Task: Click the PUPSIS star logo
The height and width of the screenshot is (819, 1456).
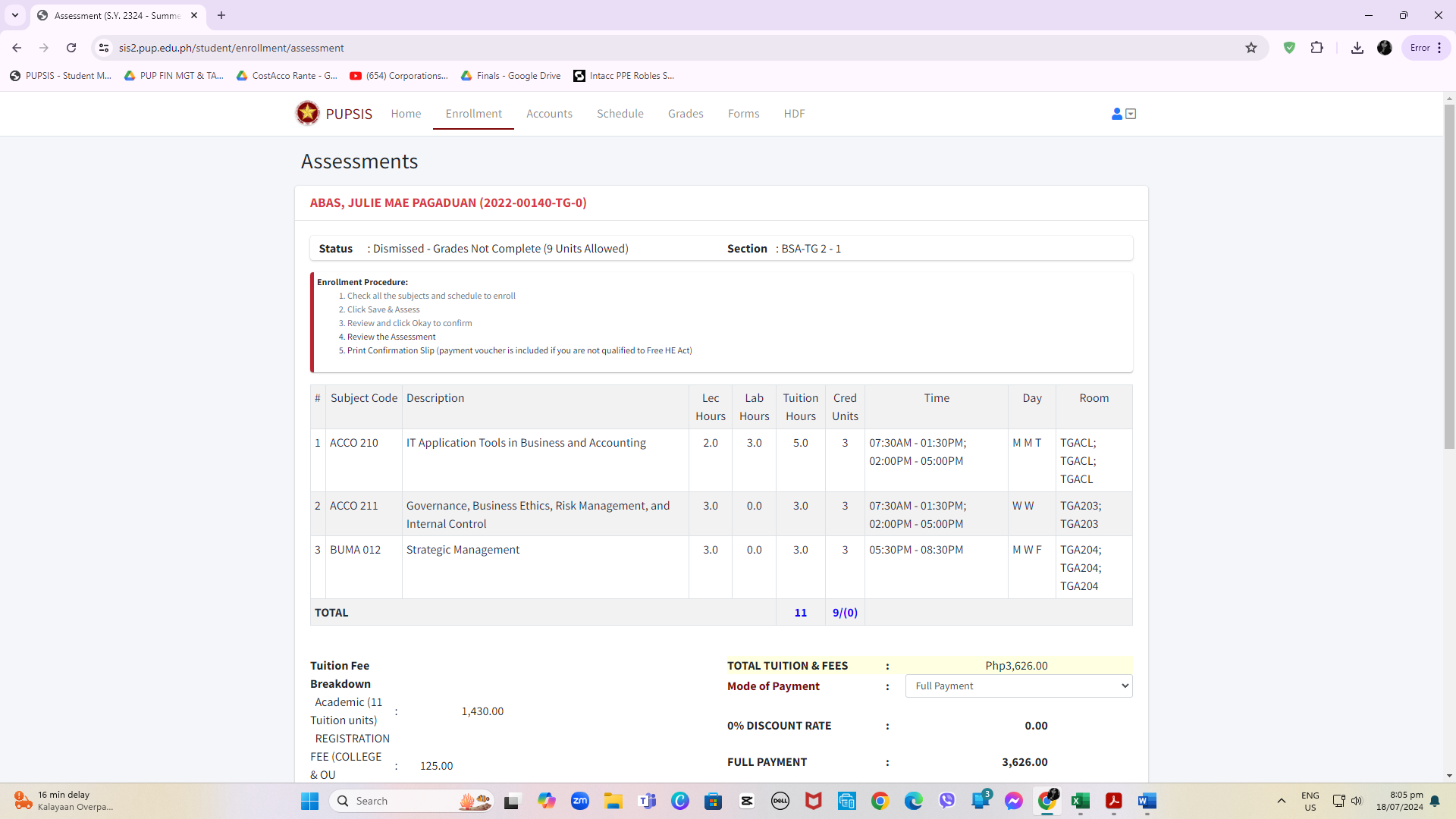Action: point(308,112)
